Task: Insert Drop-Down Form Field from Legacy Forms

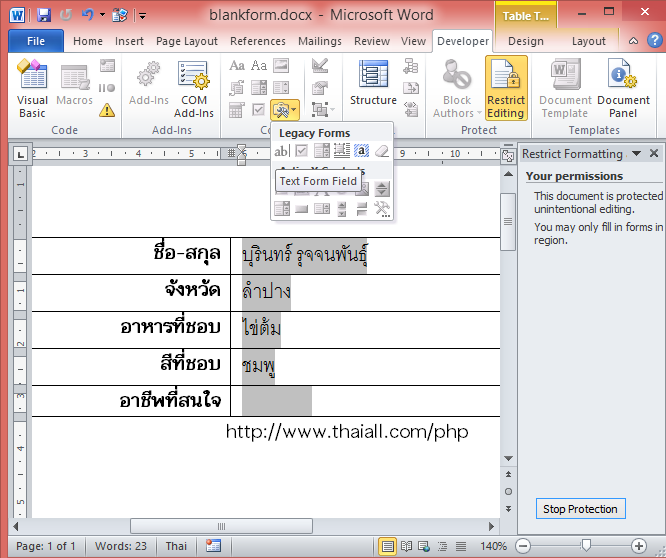Action: coord(321,151)
